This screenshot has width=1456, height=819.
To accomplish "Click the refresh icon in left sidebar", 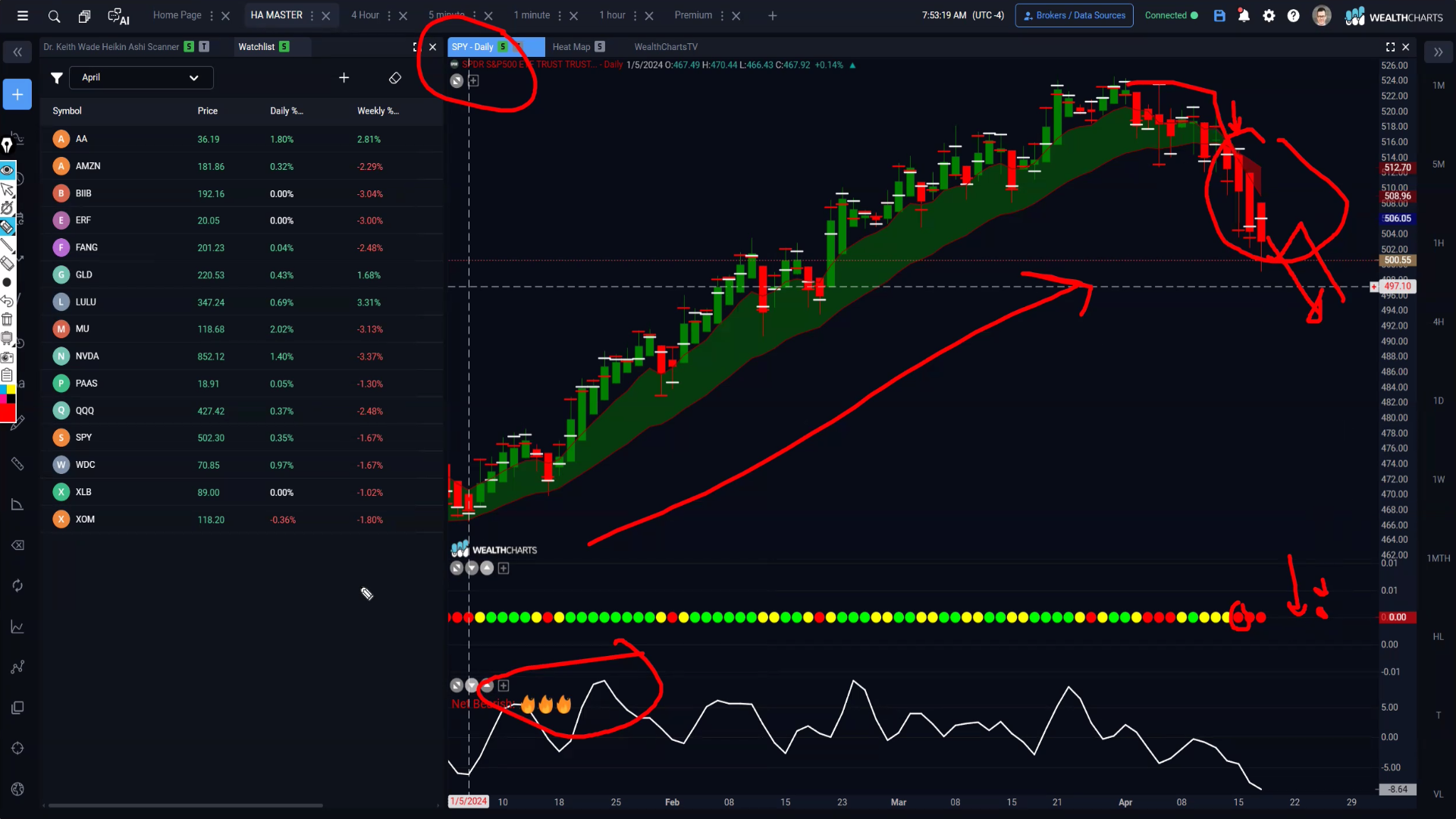I will pos(17,585).
